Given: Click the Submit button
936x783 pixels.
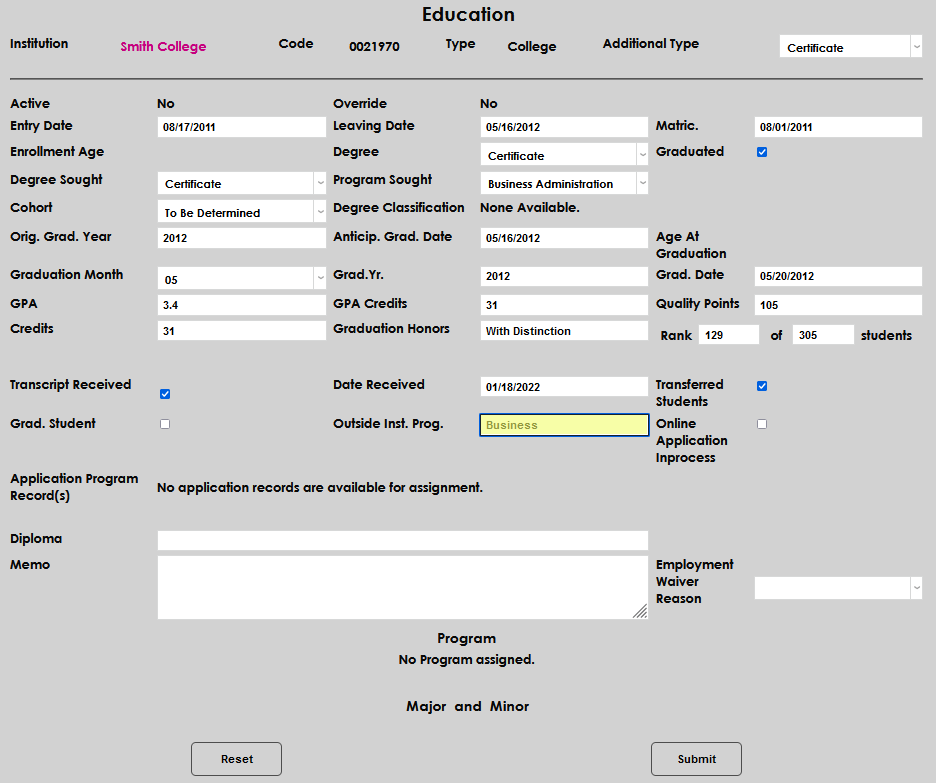Looking at the screenshot, I should (696, 759).
